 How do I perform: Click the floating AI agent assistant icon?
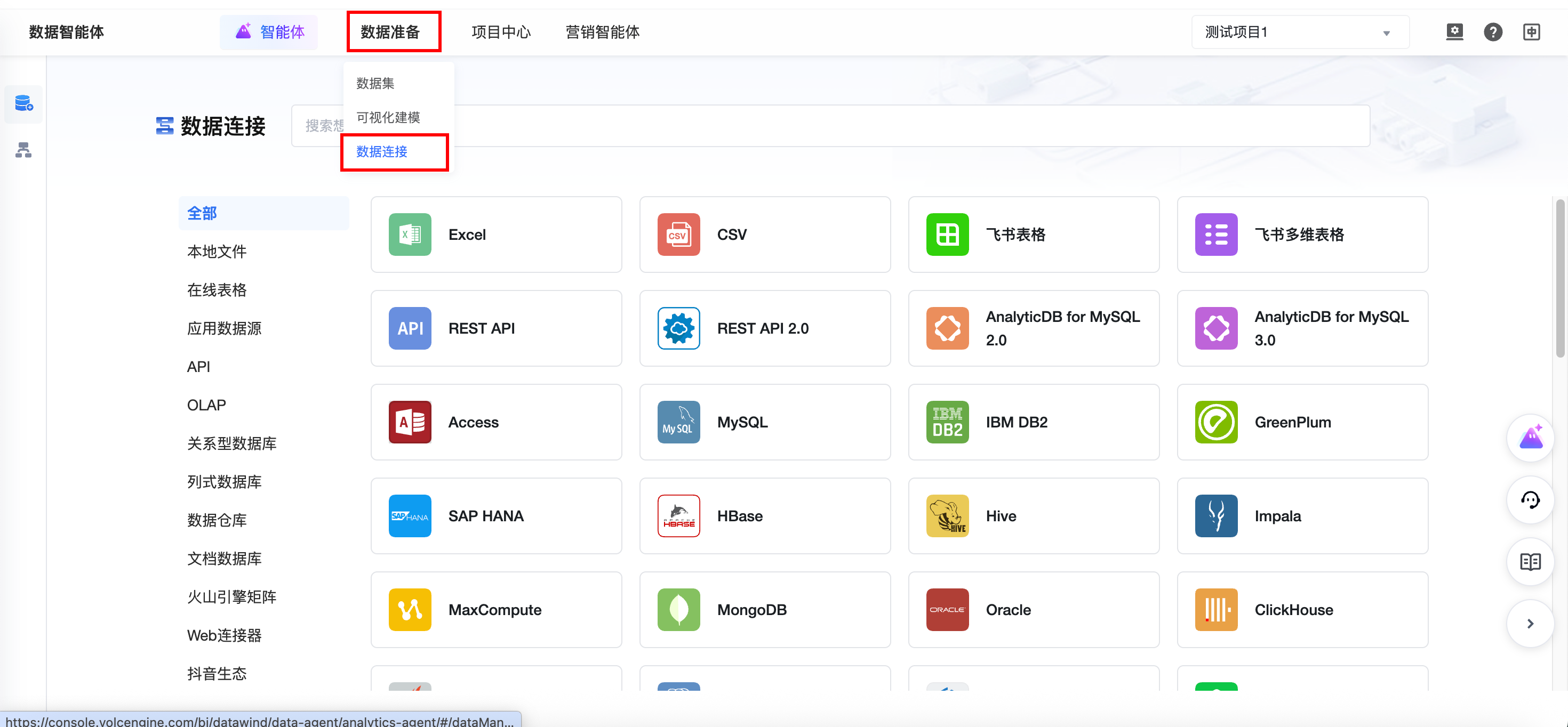coord(1530,438)
